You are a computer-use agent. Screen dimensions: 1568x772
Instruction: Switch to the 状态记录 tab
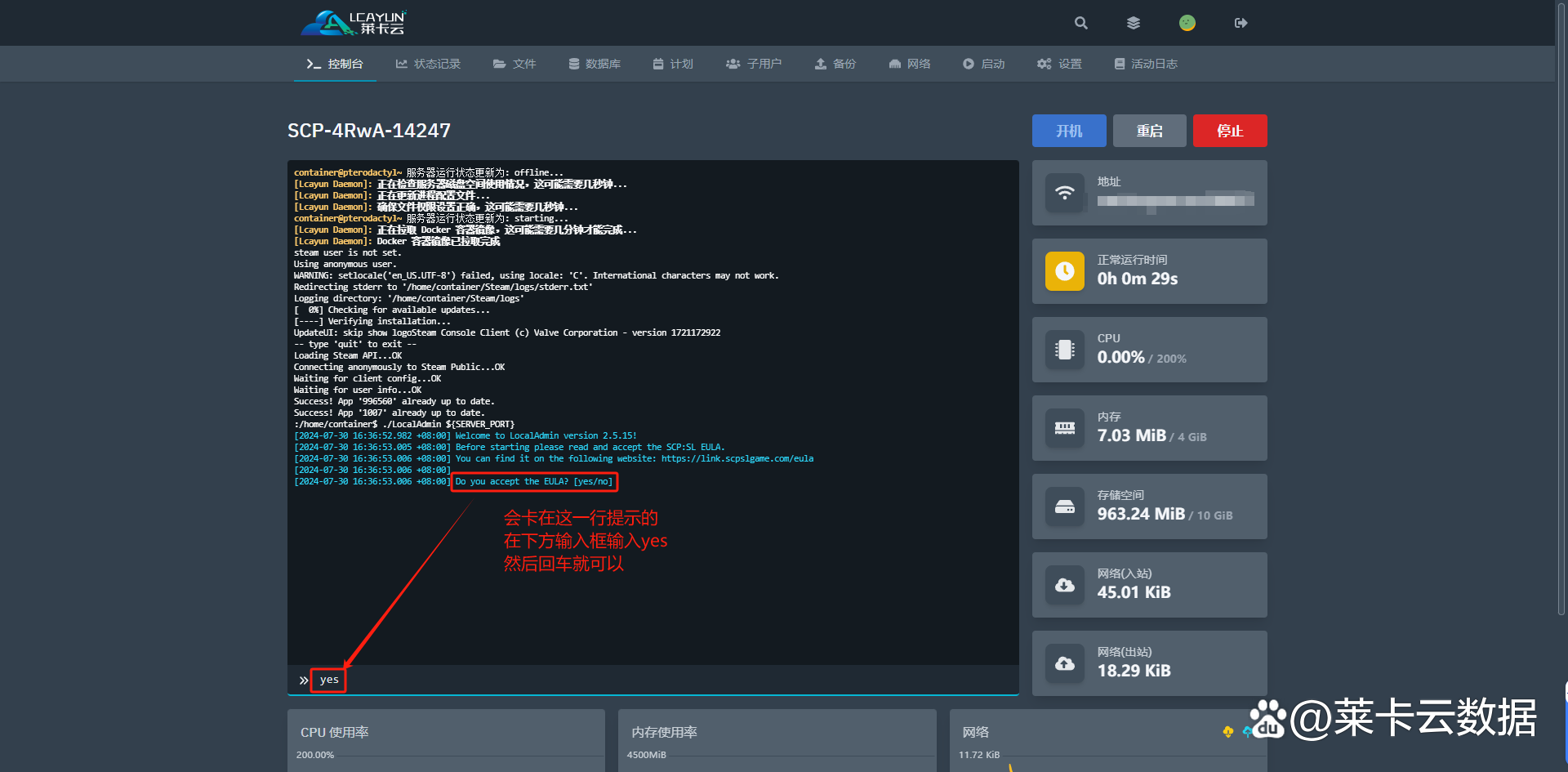click(x=428, y=64)
